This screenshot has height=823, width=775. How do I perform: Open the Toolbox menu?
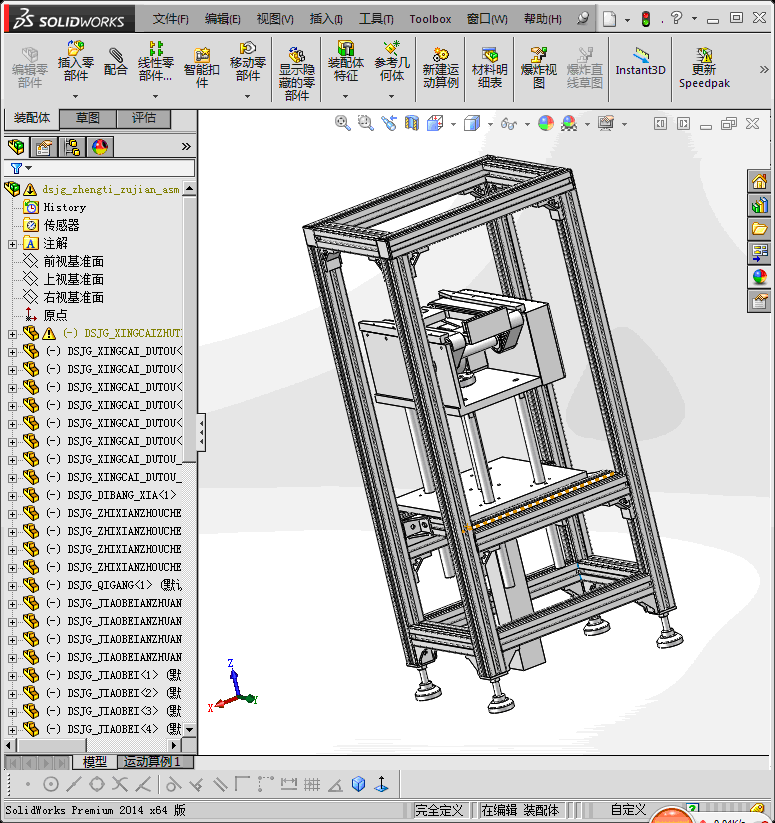(430, 19)
